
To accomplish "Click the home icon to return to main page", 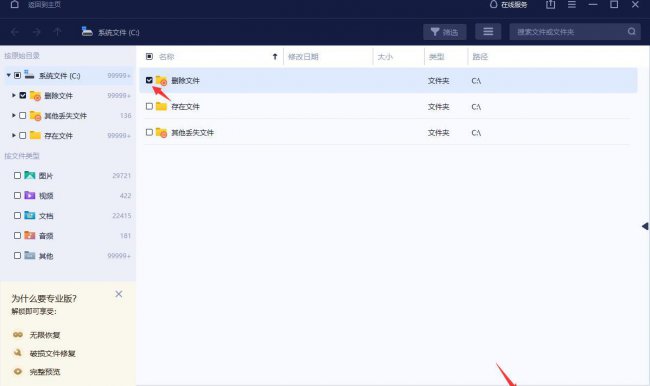I will point(15,4).
